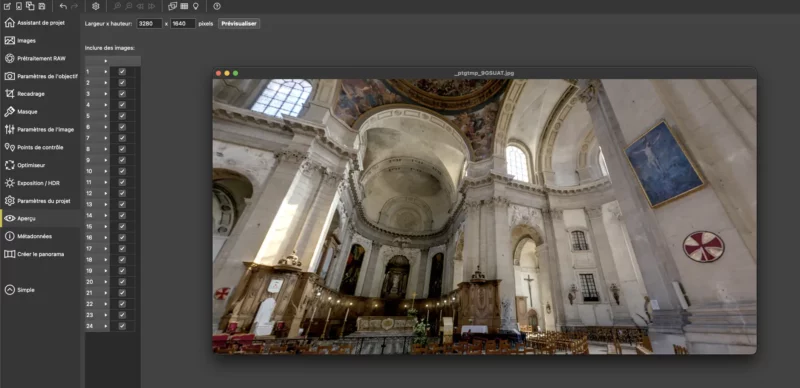Click the _ptgtmp_9GSUAT.jpg window title
The height and width of the screenshot is (388, 800).
[484, 73]
